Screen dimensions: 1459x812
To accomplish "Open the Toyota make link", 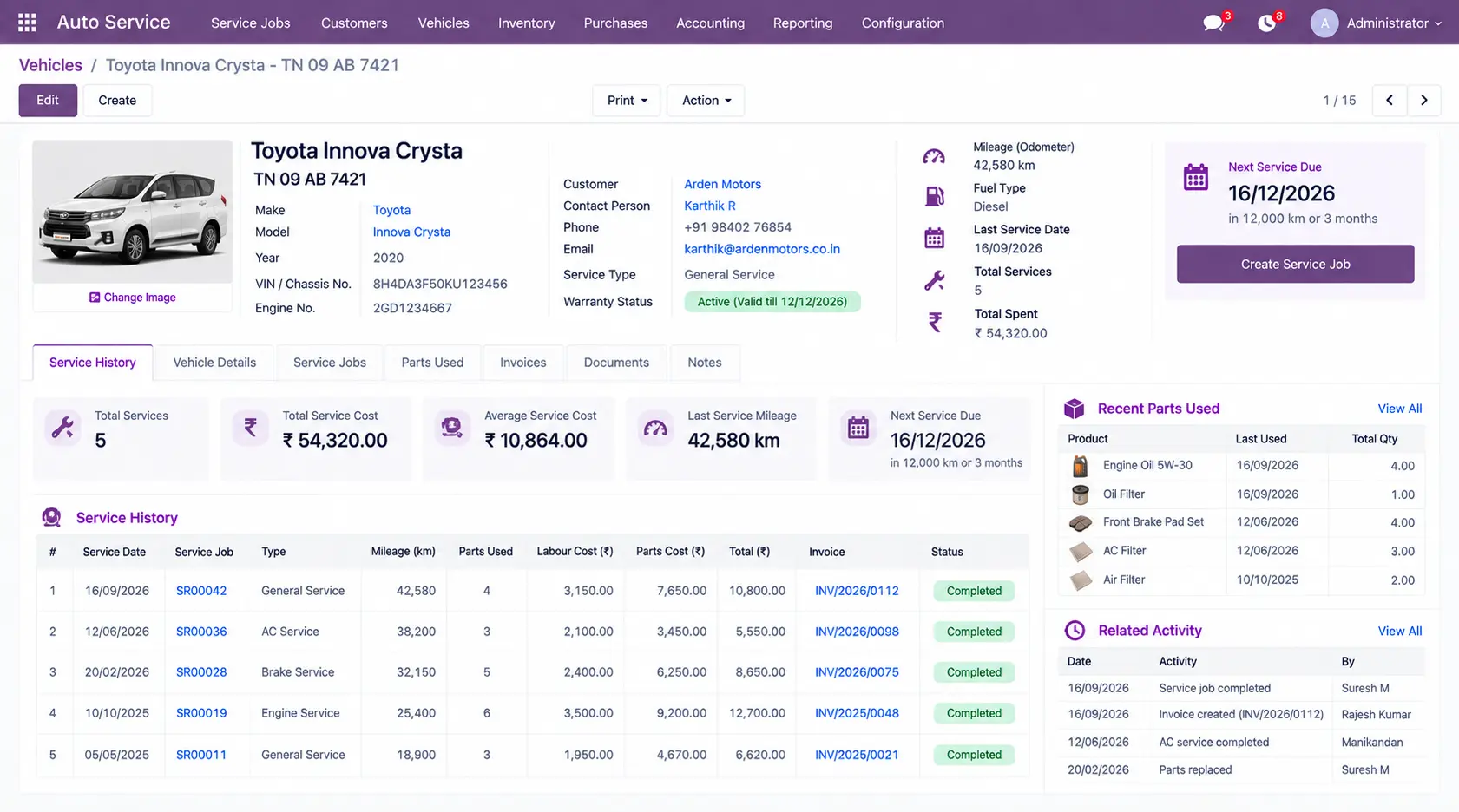I will pyautogui.click(x=391, y=210).
